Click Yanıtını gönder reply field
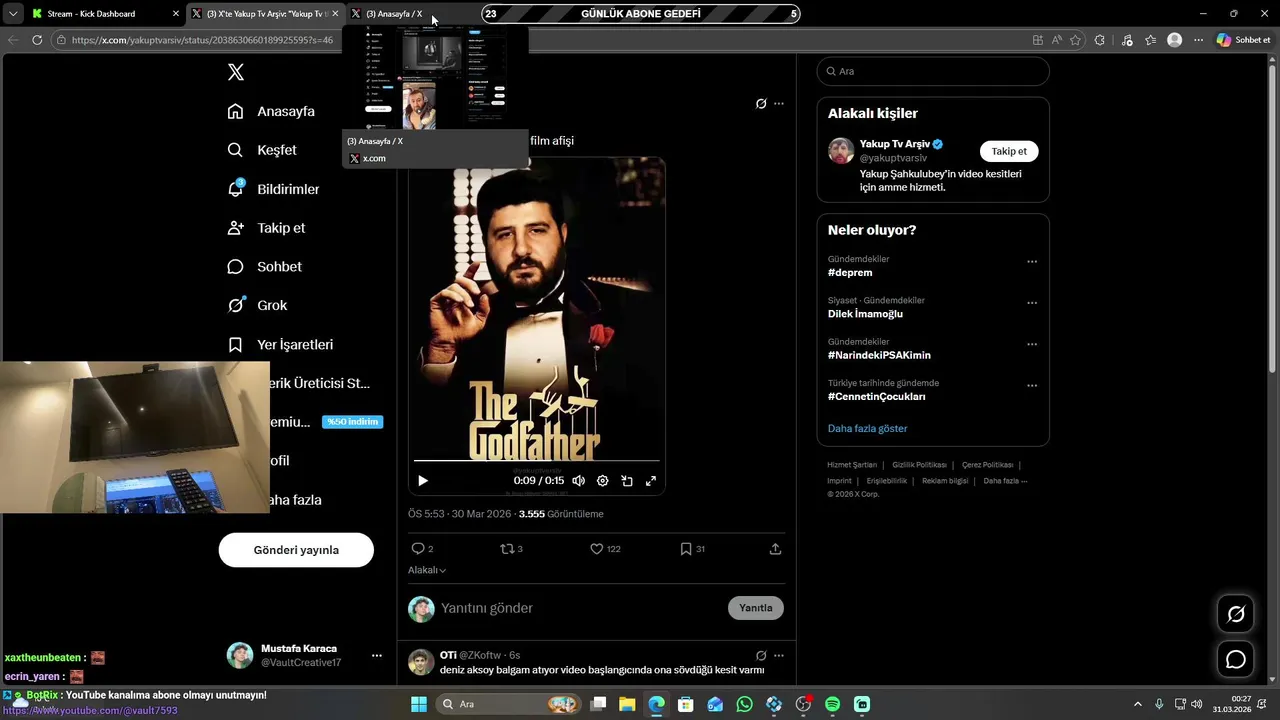This screenshot has width=1280, height=720. (x=580, y=608)
